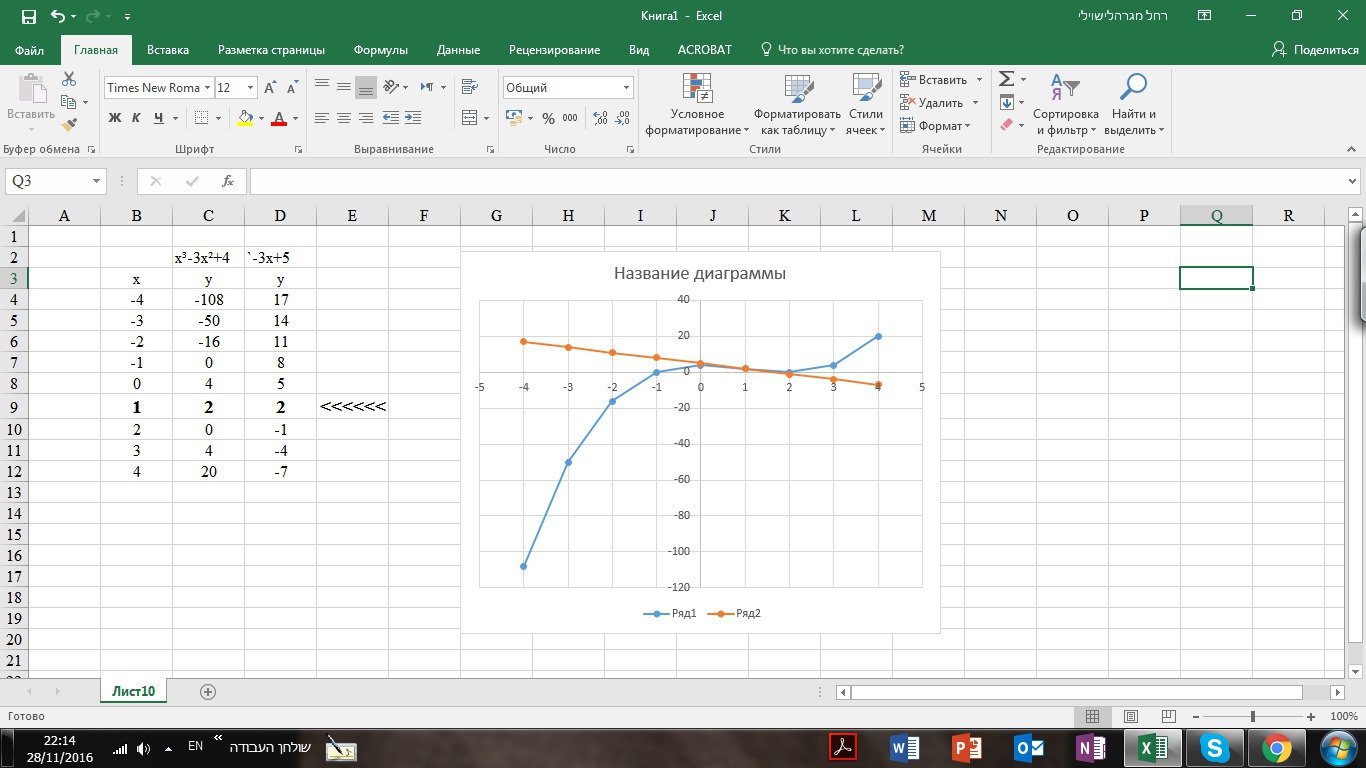Open the Файл menu tab
The width and height of the screenshot is (1366, 768).
(30, 49)
